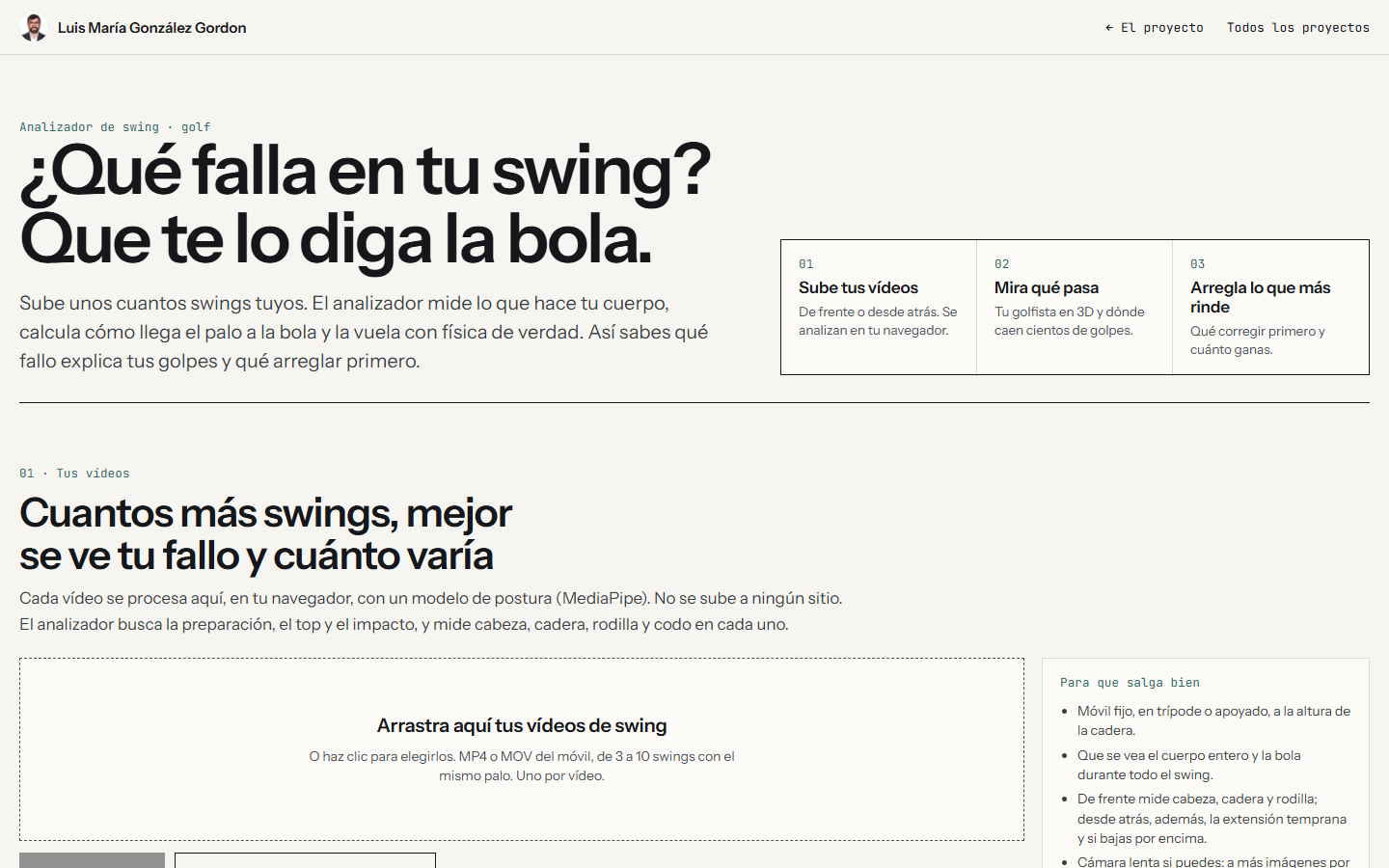Click tip De frente mide cabeza, cadera y rodilla
This screenshot has height=868, width=1389.
pos(1212,819)
